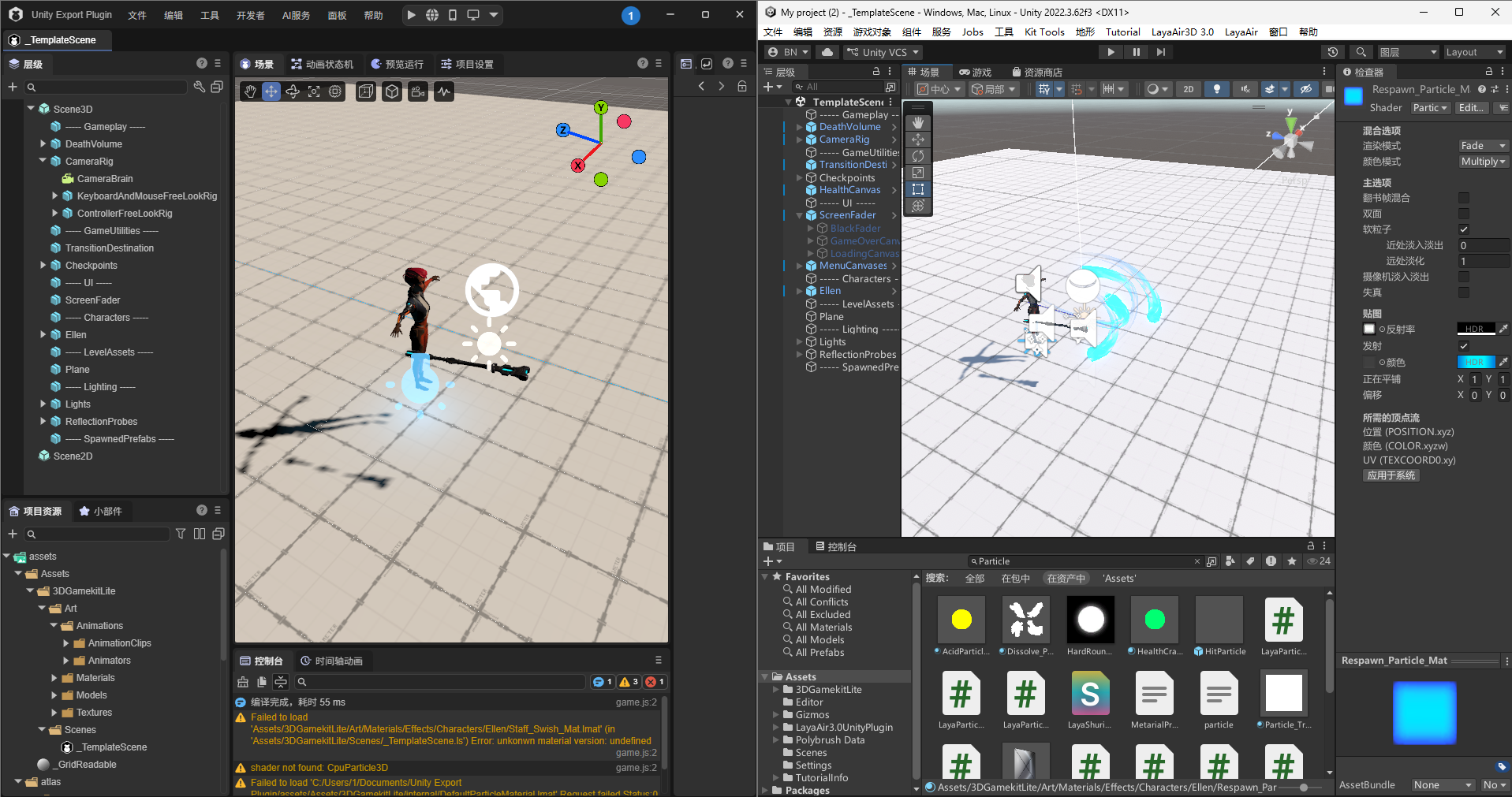Select the move tool in LayaAir scene toolbar
This screenshot has width=1512, height=797.
pos(271,91)
